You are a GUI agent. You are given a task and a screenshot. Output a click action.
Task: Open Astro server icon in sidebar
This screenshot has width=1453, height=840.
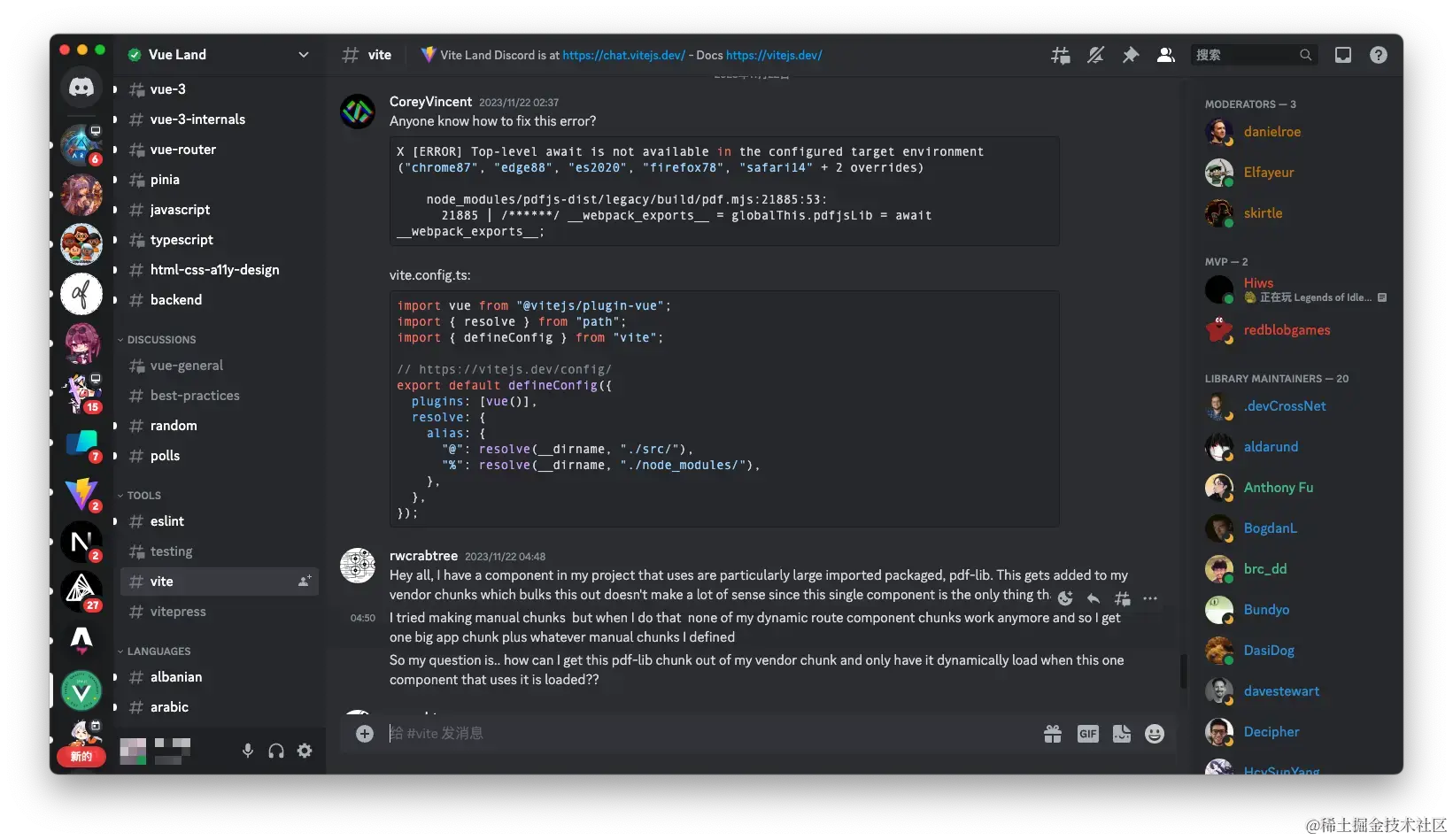coord(81,641)
